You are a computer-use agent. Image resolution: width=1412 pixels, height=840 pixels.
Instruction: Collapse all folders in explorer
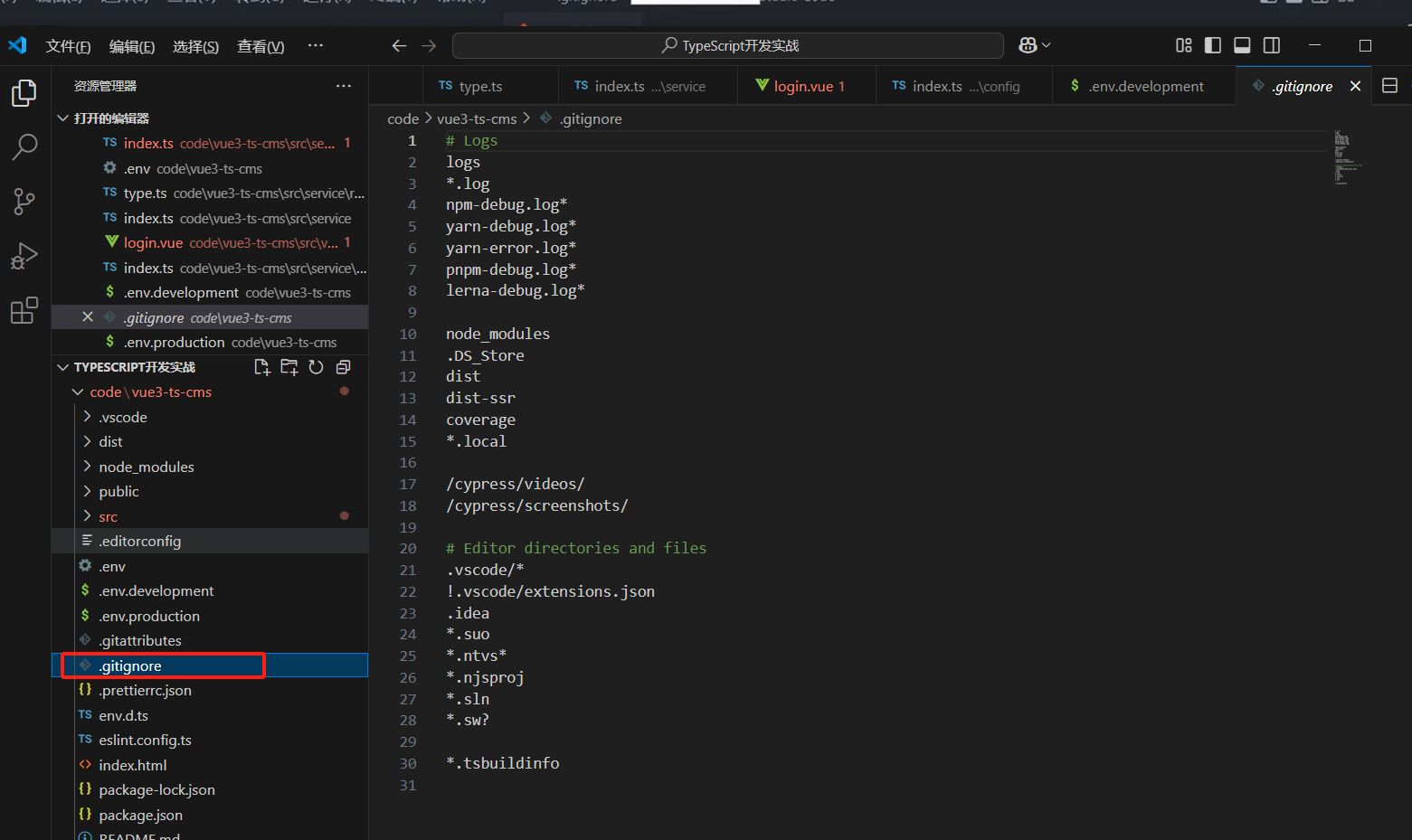[343, 367]
